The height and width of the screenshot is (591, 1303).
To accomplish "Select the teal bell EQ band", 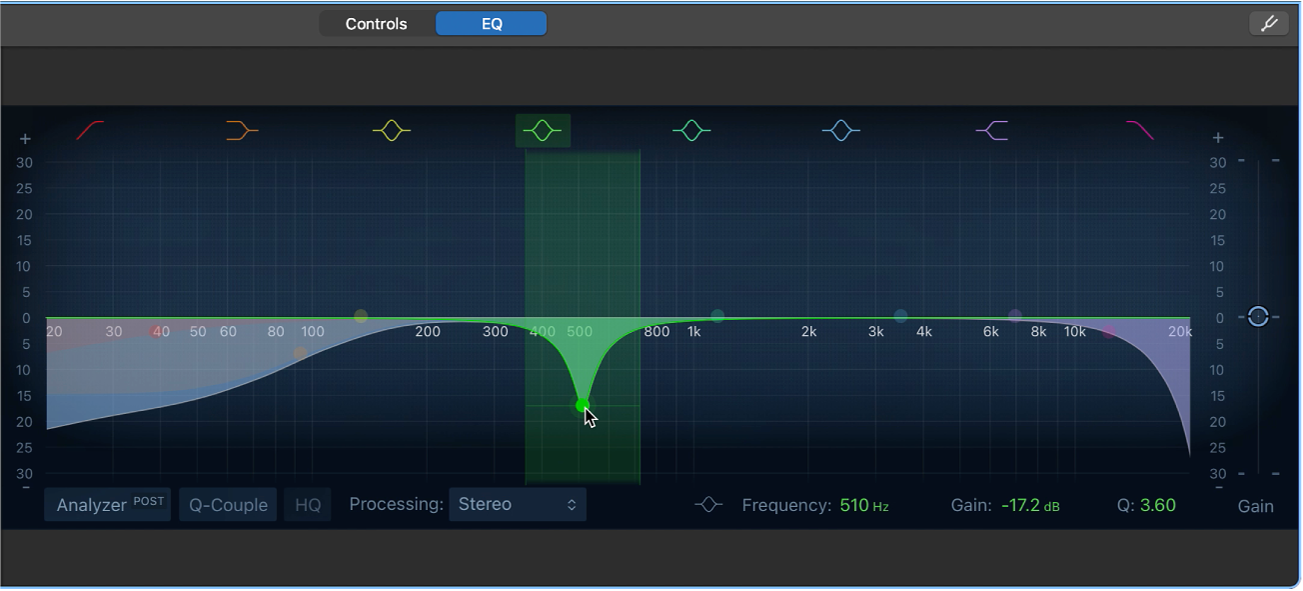I will coord(691,129).
